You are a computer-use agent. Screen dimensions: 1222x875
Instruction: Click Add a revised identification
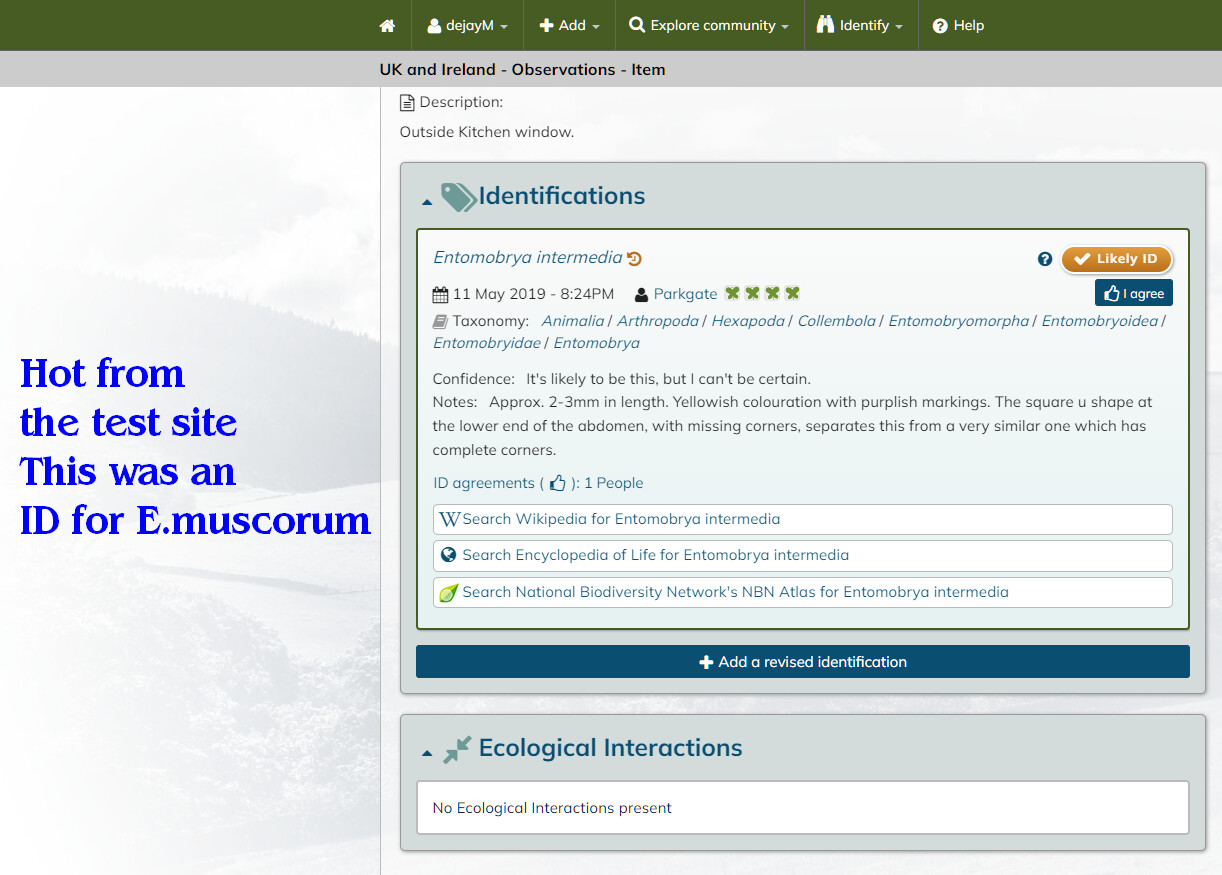803,662
